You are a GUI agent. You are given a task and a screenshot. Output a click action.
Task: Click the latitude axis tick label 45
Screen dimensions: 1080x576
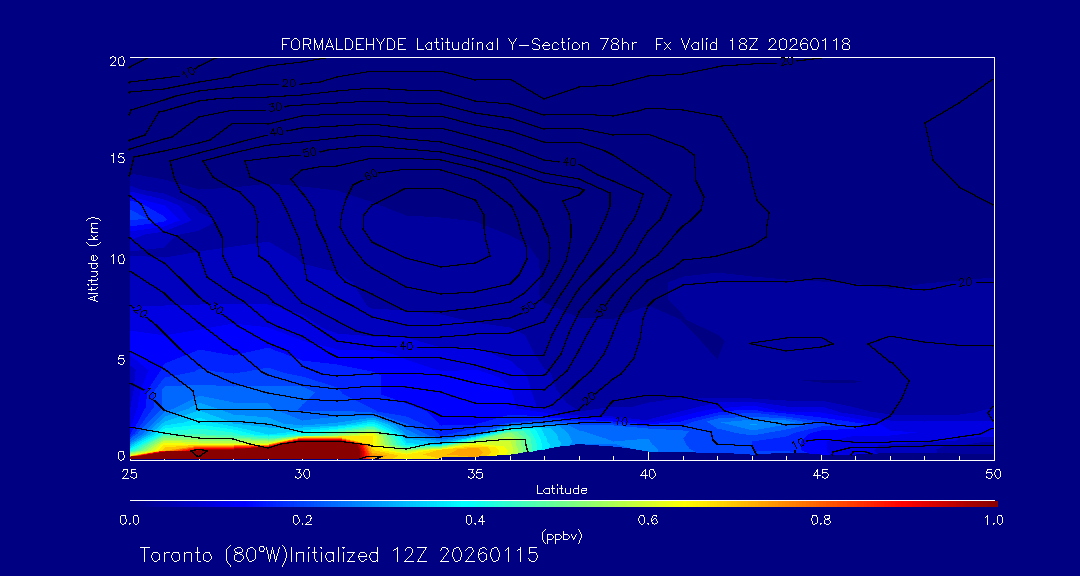(x=821, y=473)
